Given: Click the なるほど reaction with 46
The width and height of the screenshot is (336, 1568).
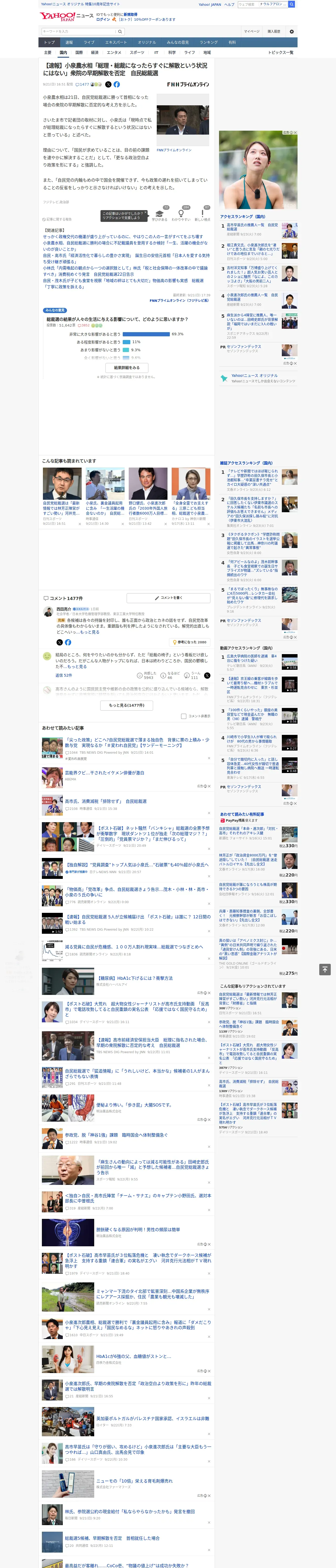Looking at the screenshot, I should pyautogui.click(x=170, y=676).
